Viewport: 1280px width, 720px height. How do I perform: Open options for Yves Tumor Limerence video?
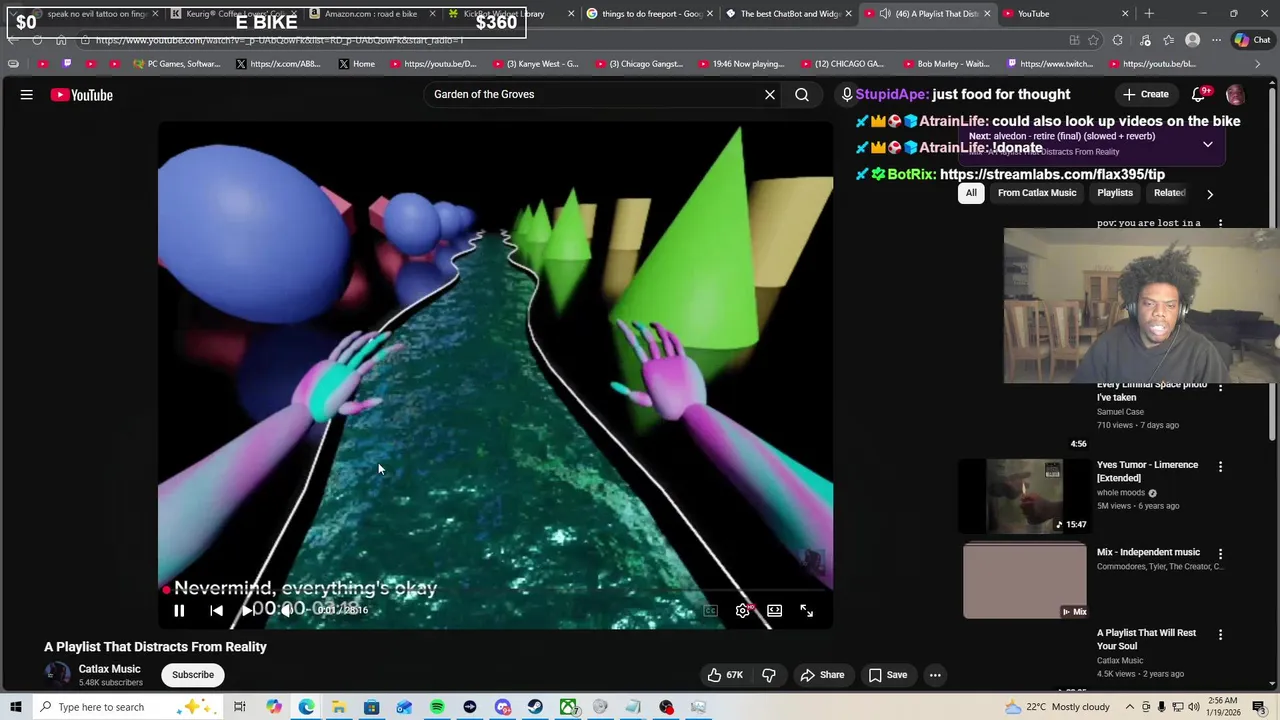(1220, 466)
